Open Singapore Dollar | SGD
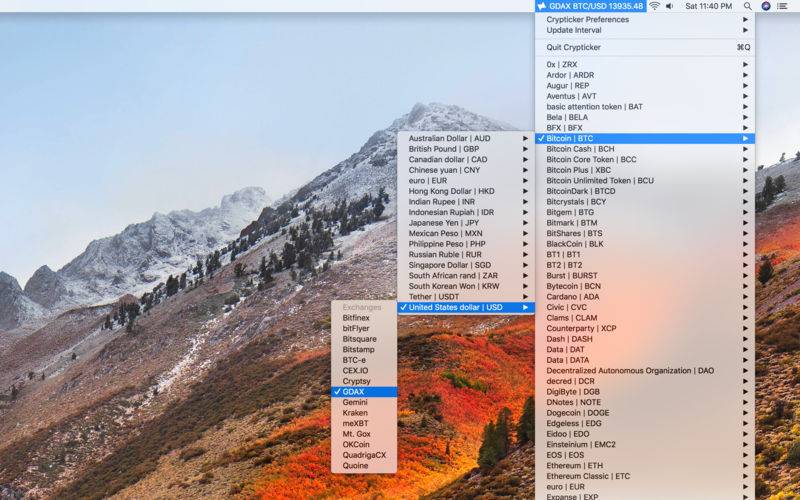The width and height of the screenshot is (800, 500). point(466,265)
